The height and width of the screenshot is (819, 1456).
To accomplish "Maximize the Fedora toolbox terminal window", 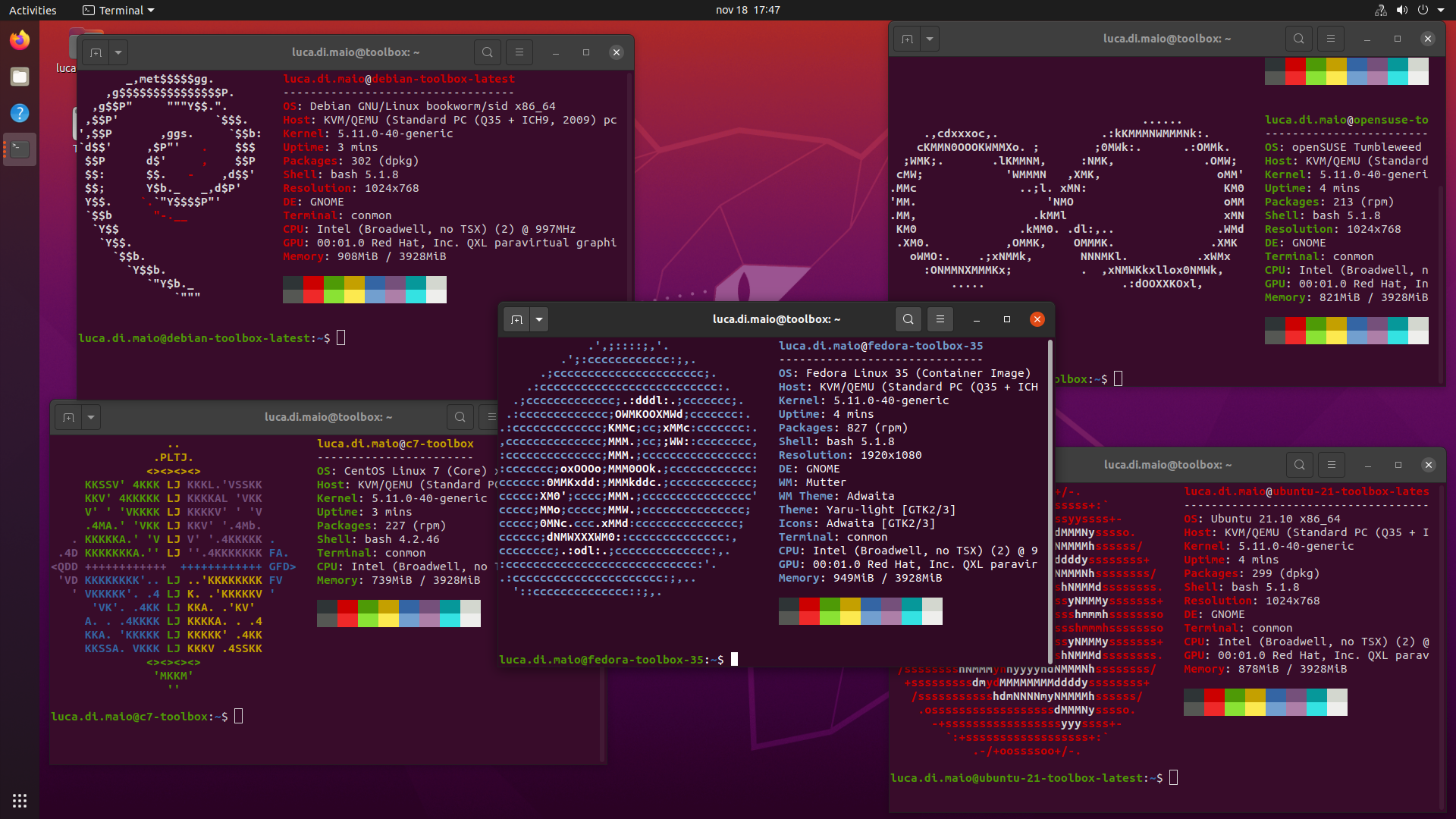I will tap(1007, 319).
